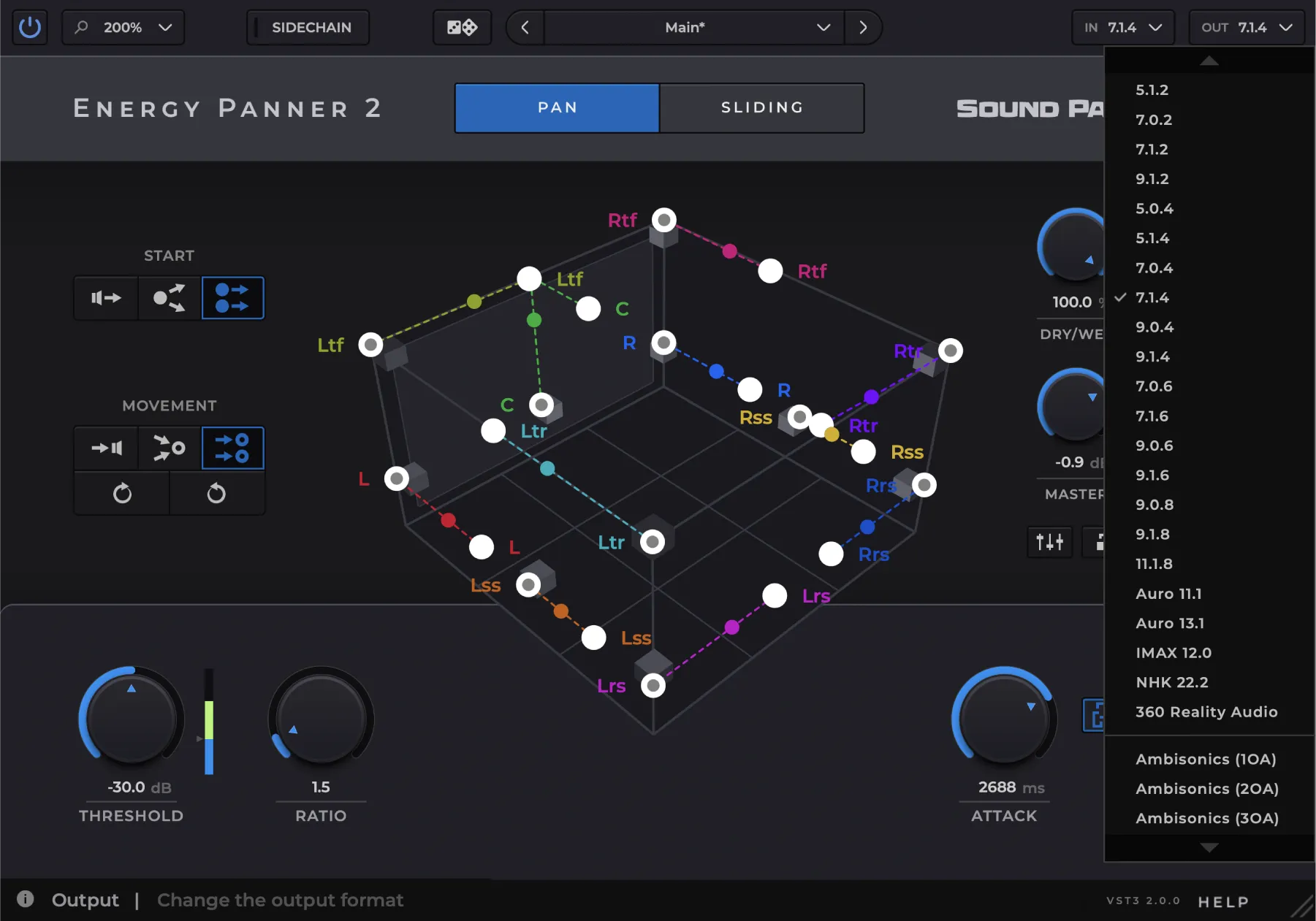Select 9.1.6 output format
The image size is (1316, 921).
pos(1209,475)
